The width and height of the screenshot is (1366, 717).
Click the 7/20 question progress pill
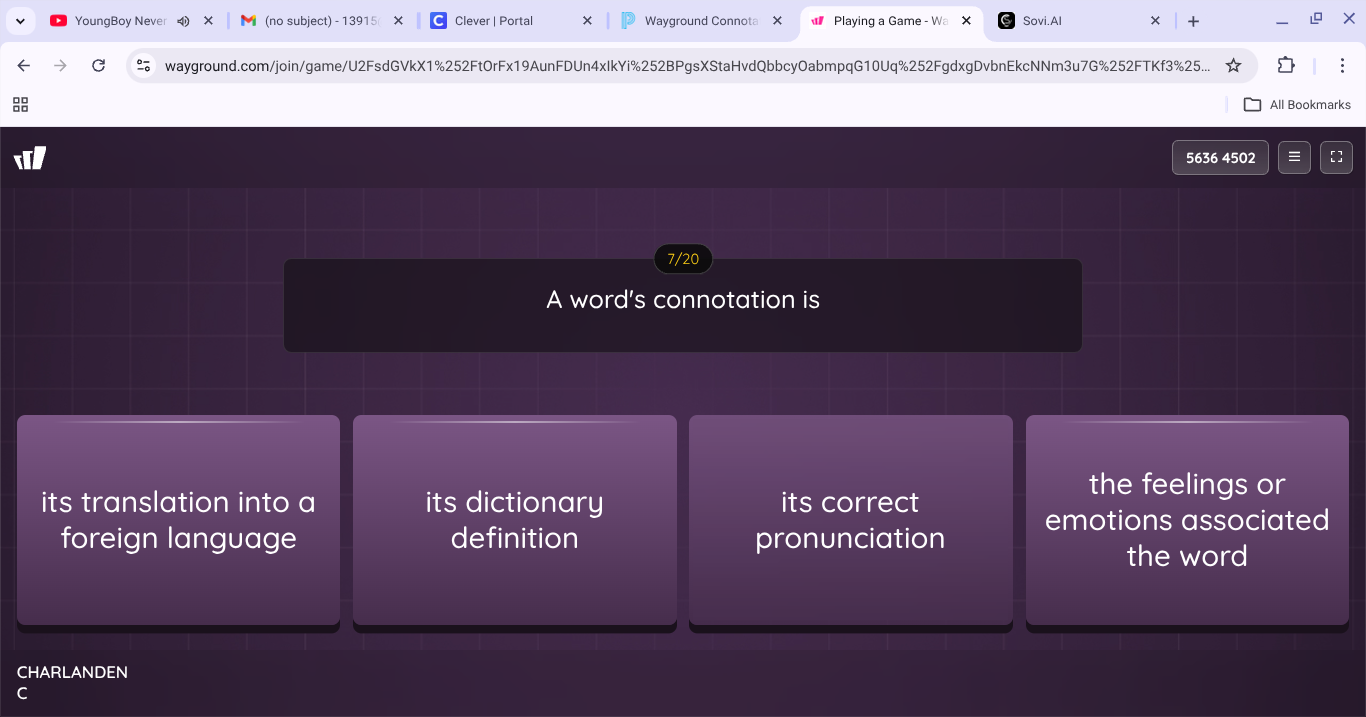tap(683, 259)
